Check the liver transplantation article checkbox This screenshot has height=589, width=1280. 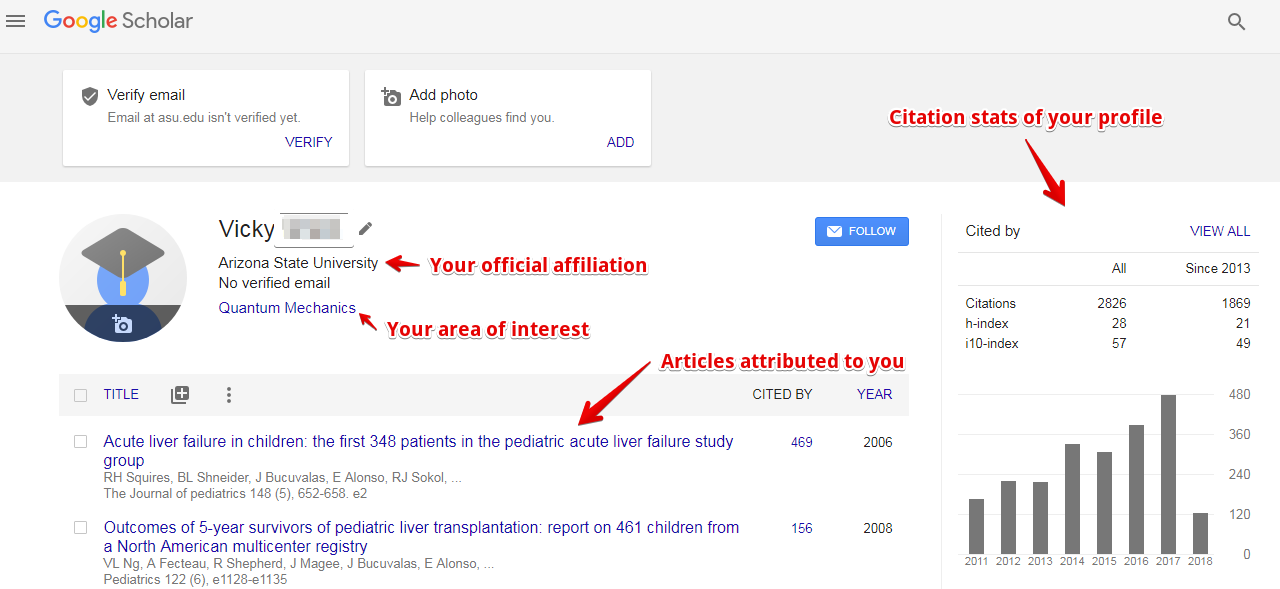click(80, 527)
